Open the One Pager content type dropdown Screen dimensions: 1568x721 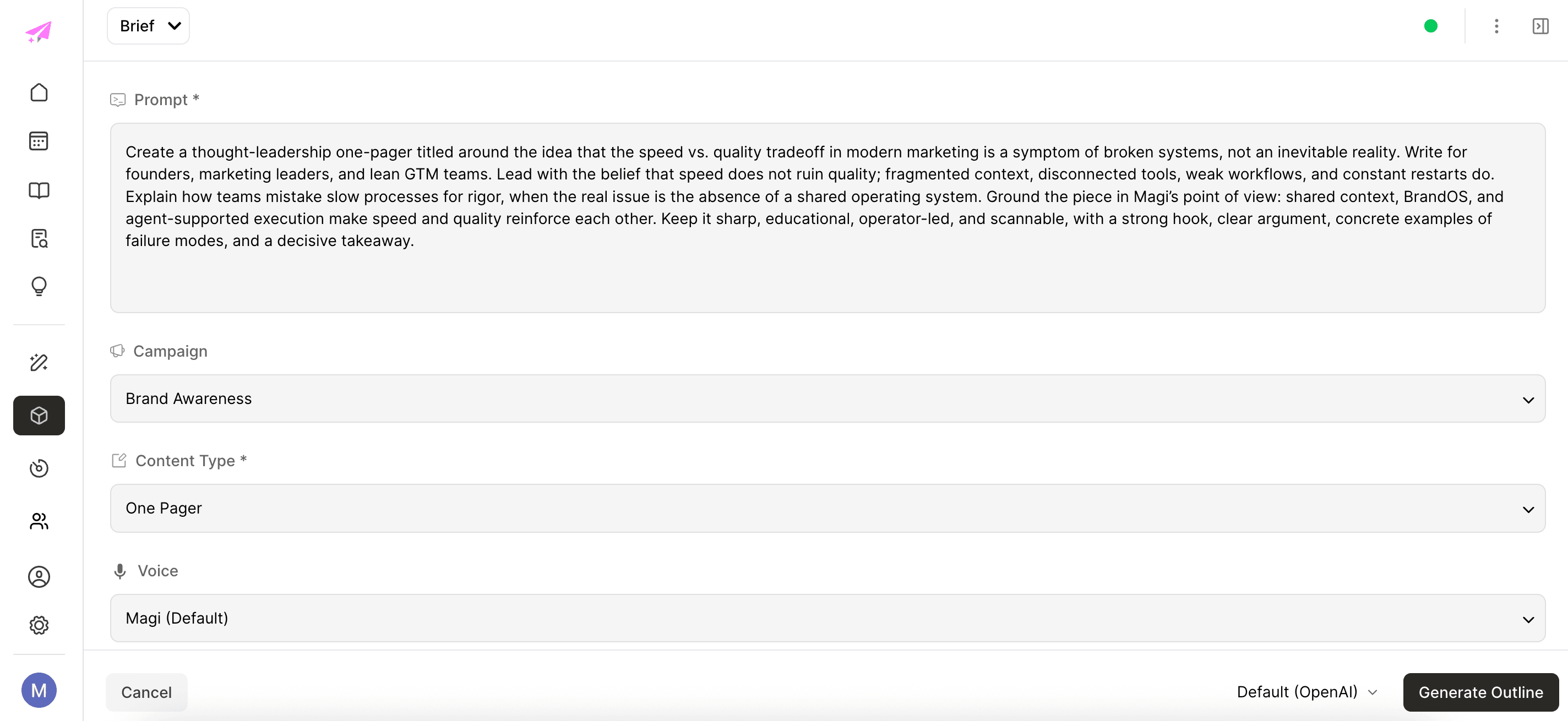(827, 508)
